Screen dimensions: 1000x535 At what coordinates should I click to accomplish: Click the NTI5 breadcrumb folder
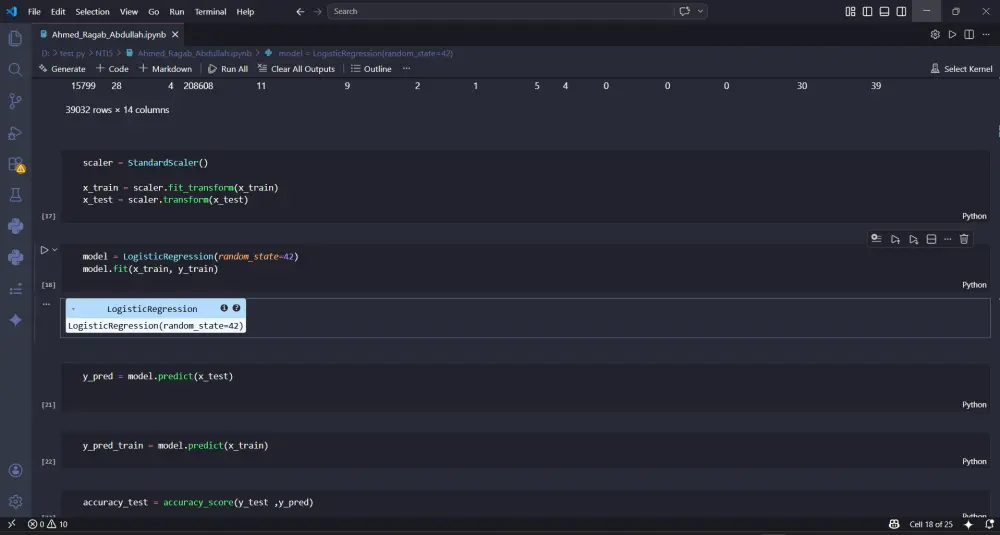coord(104,54)
